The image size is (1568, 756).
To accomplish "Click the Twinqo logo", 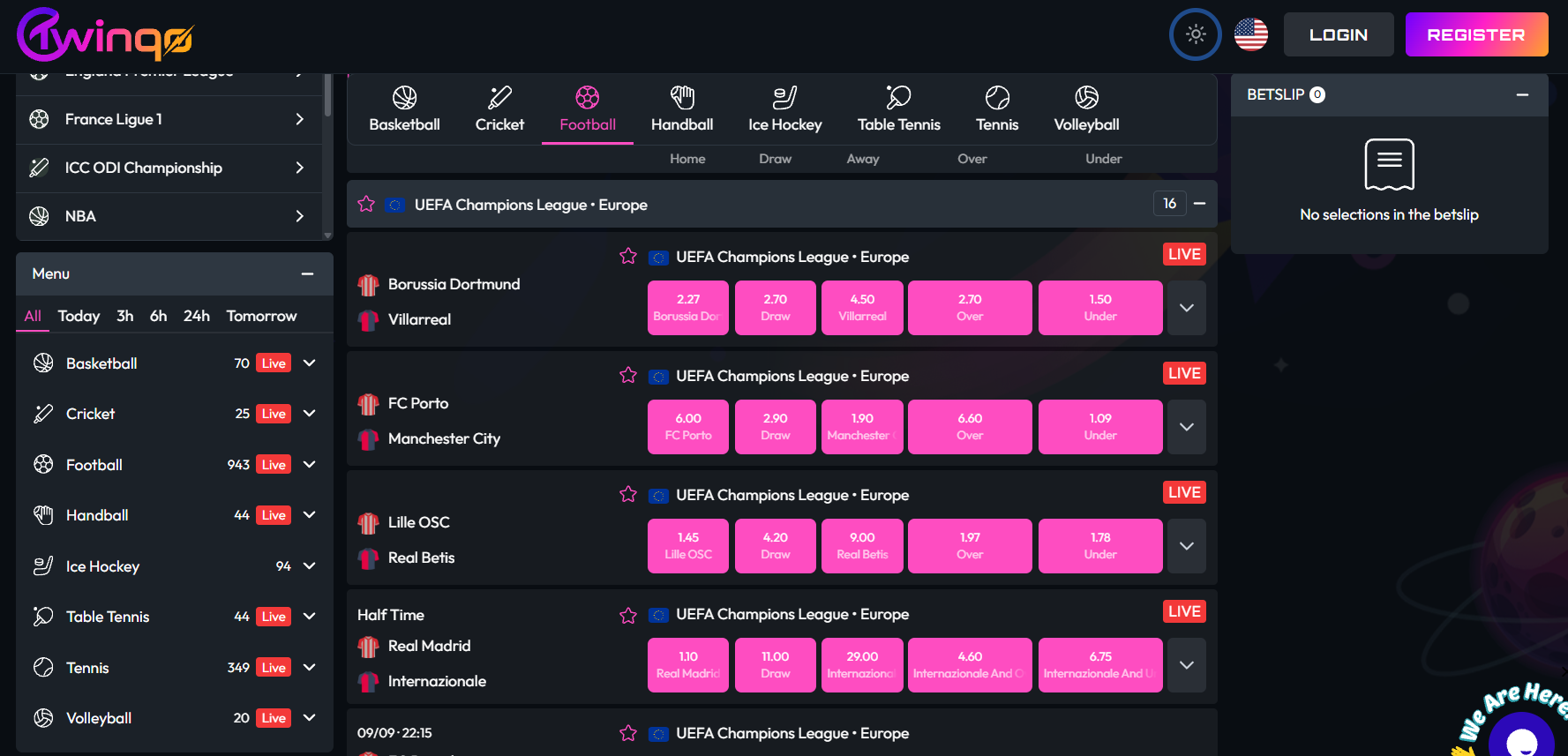I will (x=105, y=34).
